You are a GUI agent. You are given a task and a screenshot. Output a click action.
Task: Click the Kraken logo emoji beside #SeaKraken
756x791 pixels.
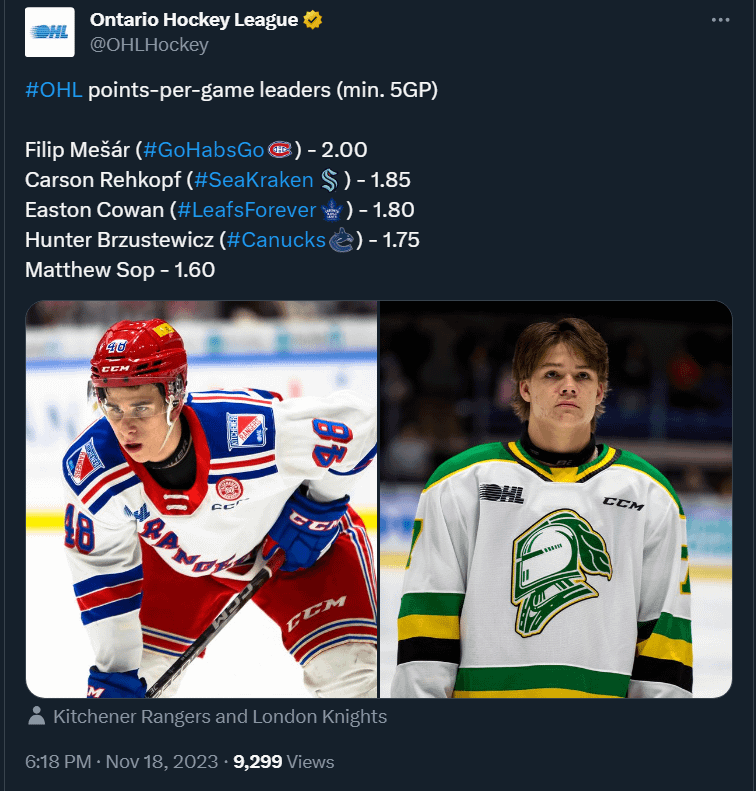[330, 180]
